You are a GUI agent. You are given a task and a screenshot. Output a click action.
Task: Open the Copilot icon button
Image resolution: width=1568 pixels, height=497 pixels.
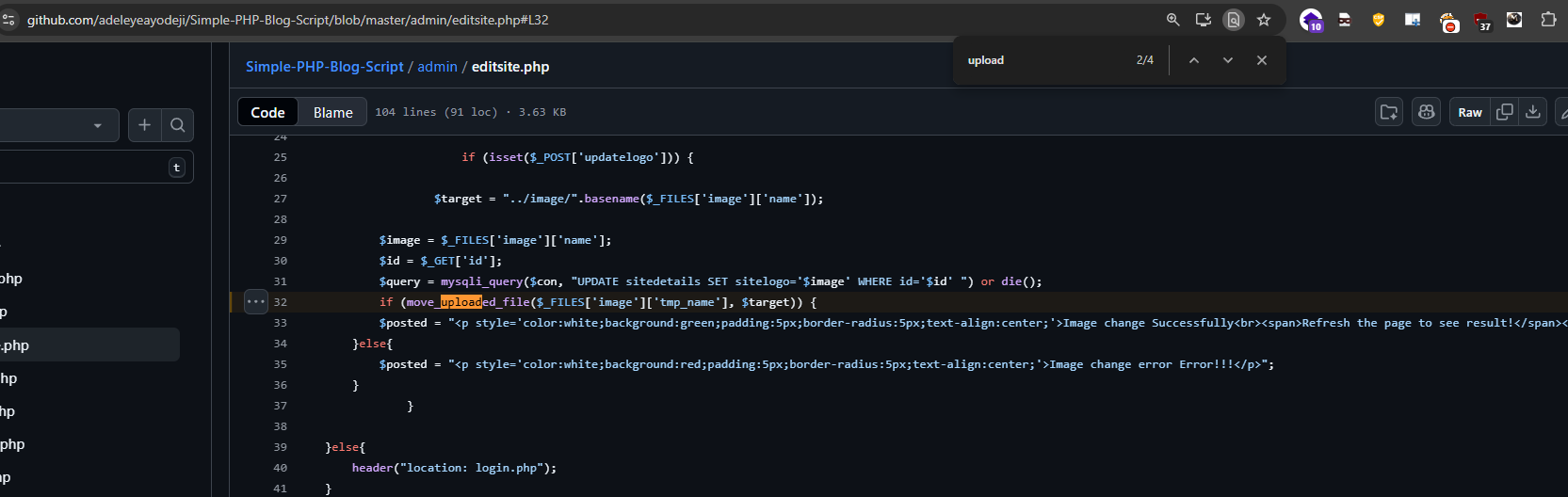[1427, 112]
